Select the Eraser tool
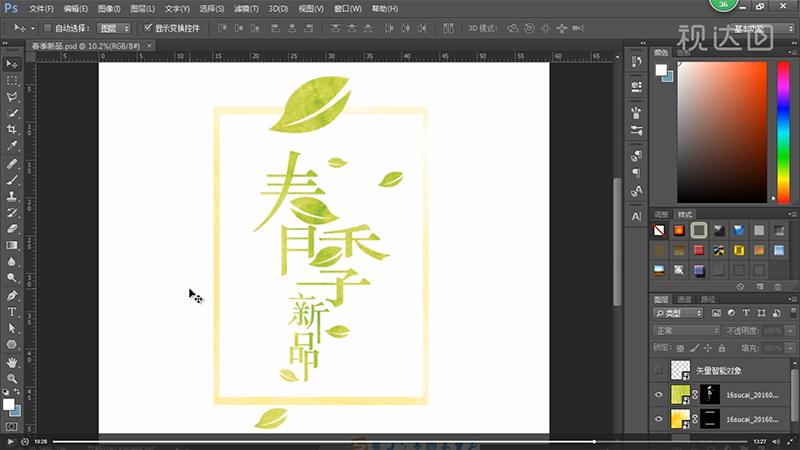 [x=12, y=229]
